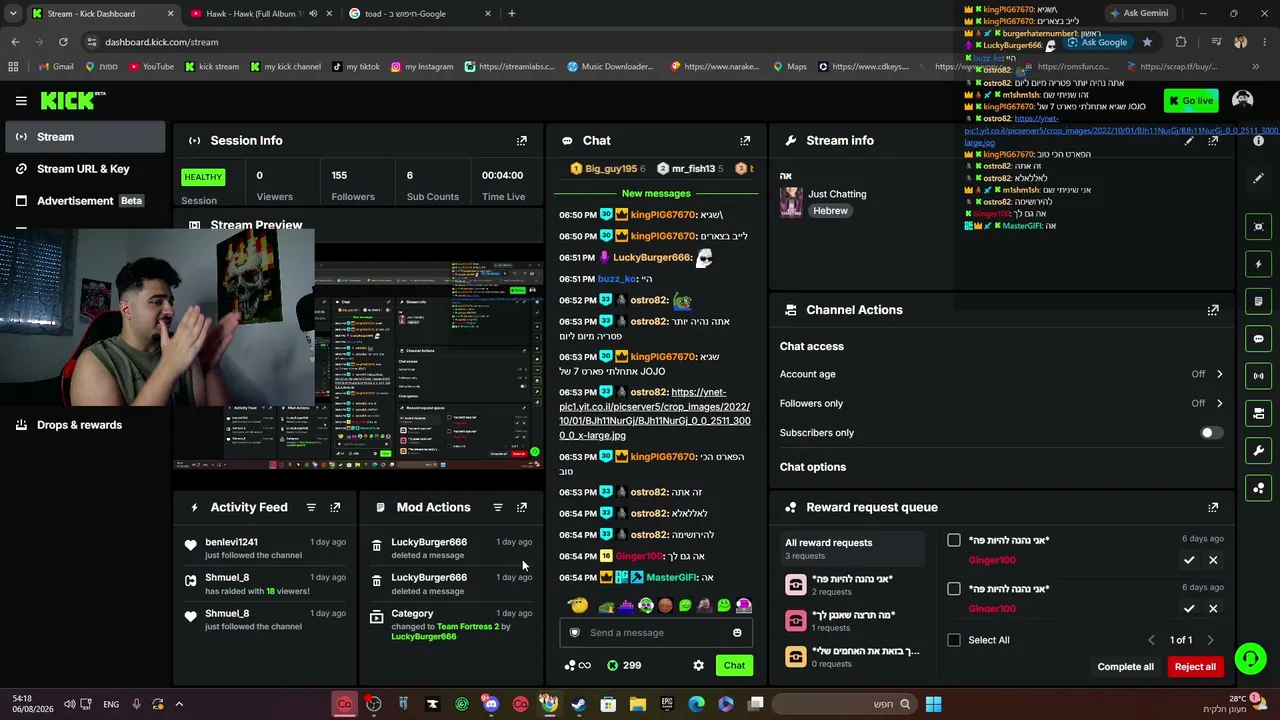The image size is (1280, 720).
Task: Open the Activity Feed filter
Action: [311, 508]
